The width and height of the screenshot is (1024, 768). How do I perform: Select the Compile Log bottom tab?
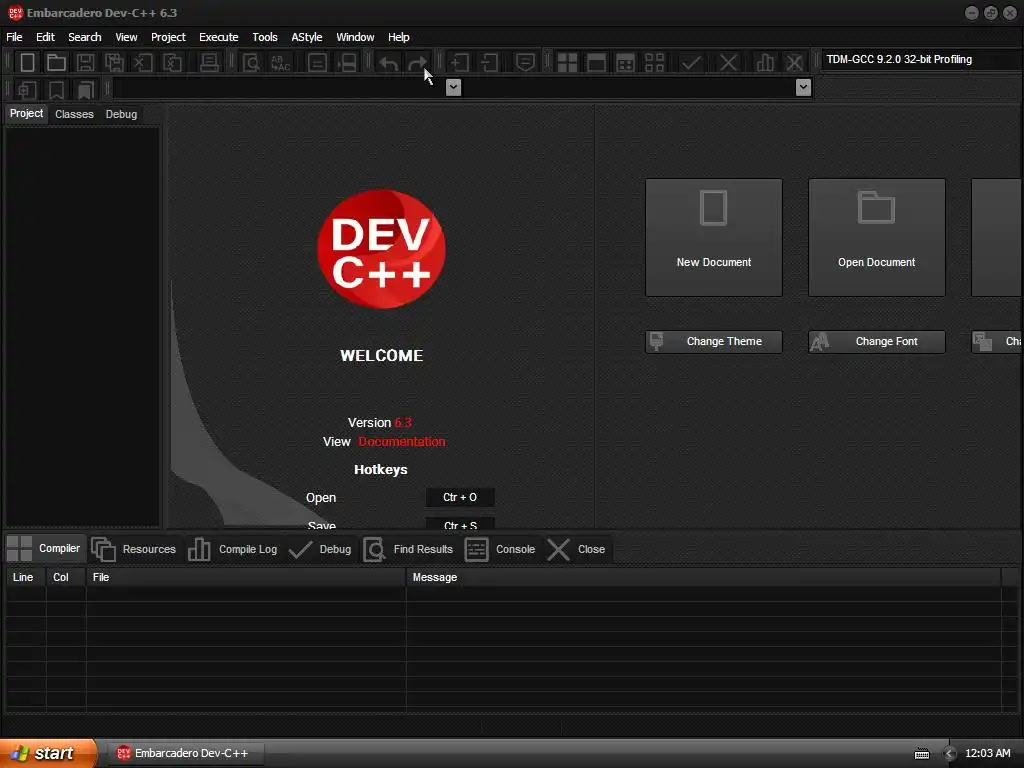pos(232,549)
